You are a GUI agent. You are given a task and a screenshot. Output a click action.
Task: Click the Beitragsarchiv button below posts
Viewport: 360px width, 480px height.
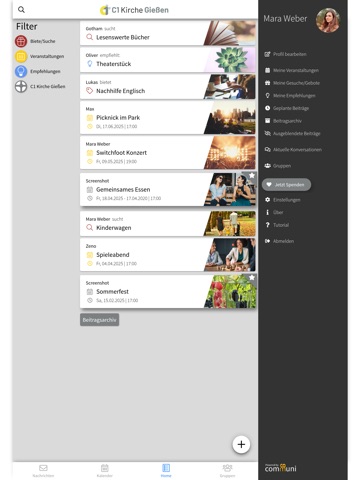click(99, 320)
